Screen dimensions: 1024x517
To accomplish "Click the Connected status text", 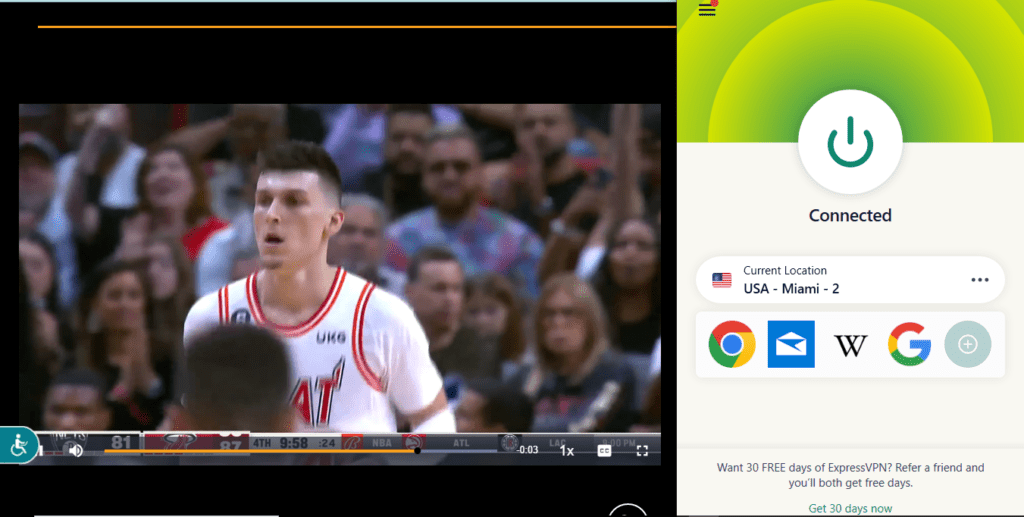I will (x=849, y=216).
